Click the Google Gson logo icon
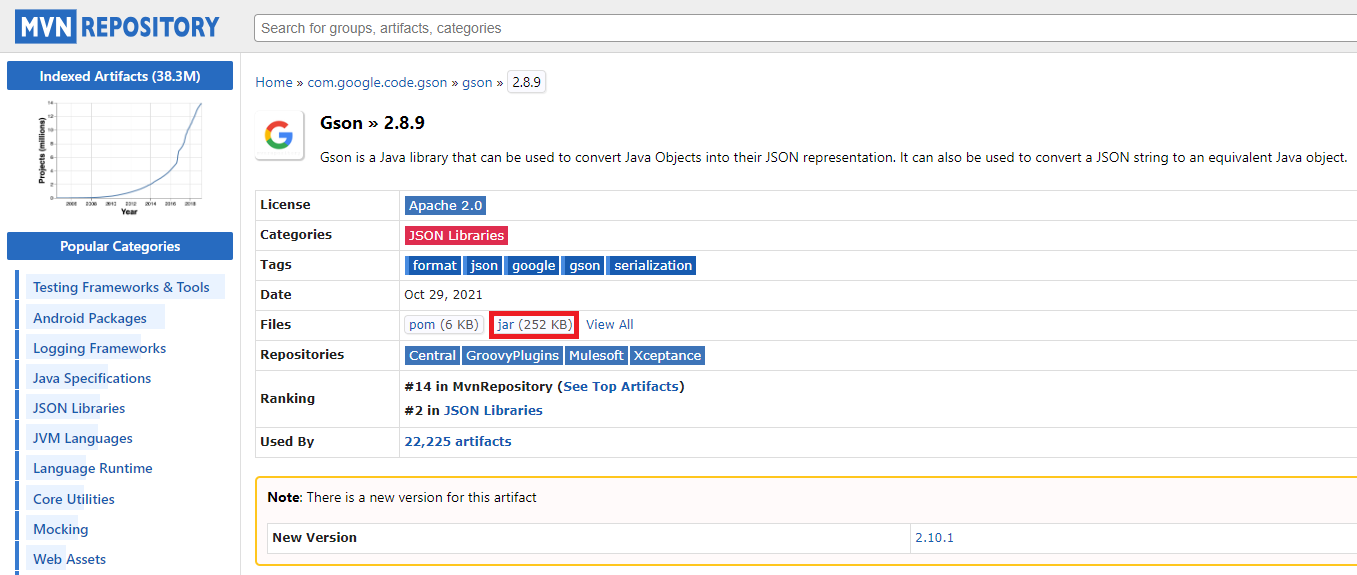Viewport: 1357px width, 575px height. [280, 135]
